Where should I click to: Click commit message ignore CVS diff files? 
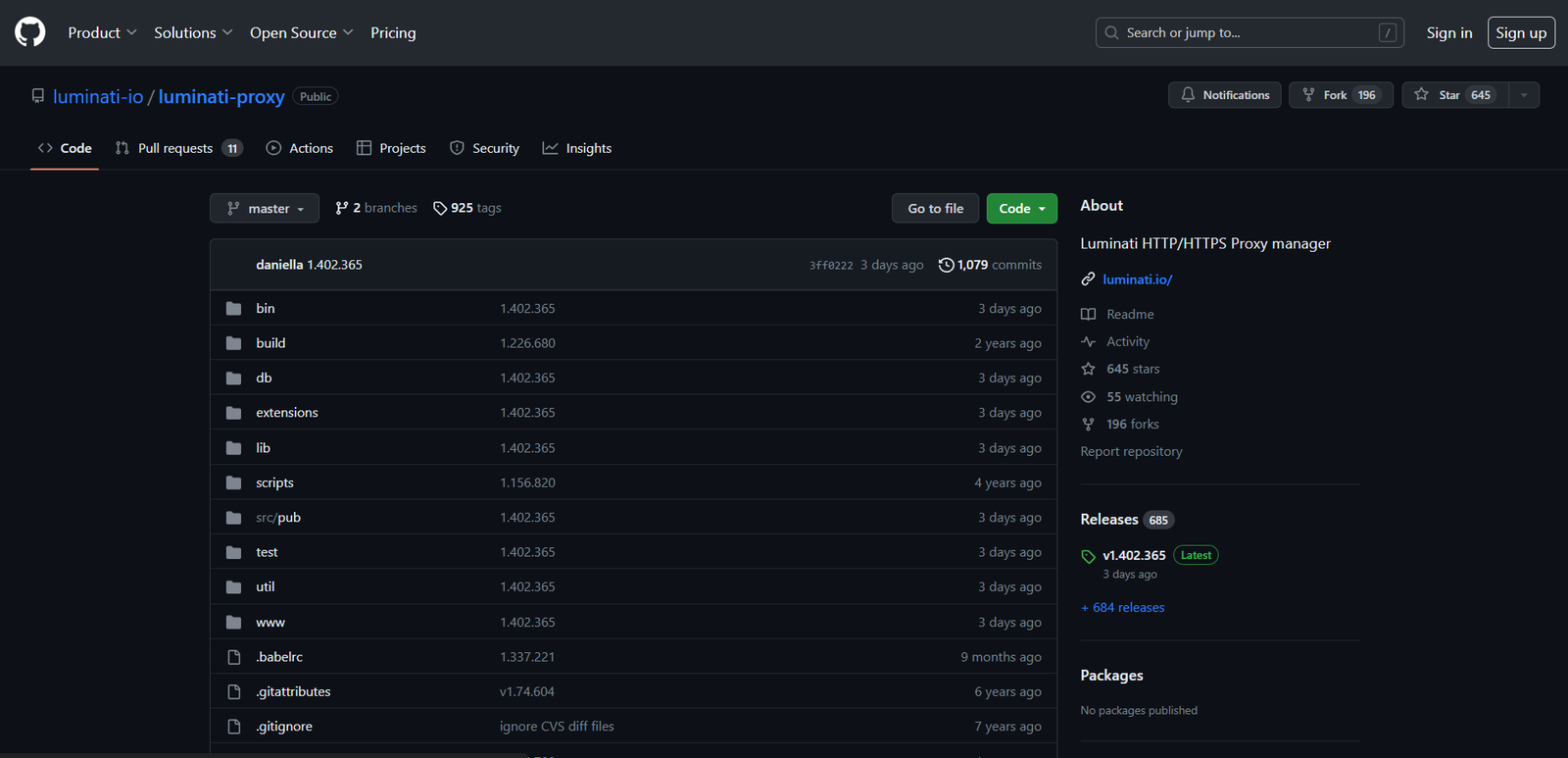[x=557, y=727]
